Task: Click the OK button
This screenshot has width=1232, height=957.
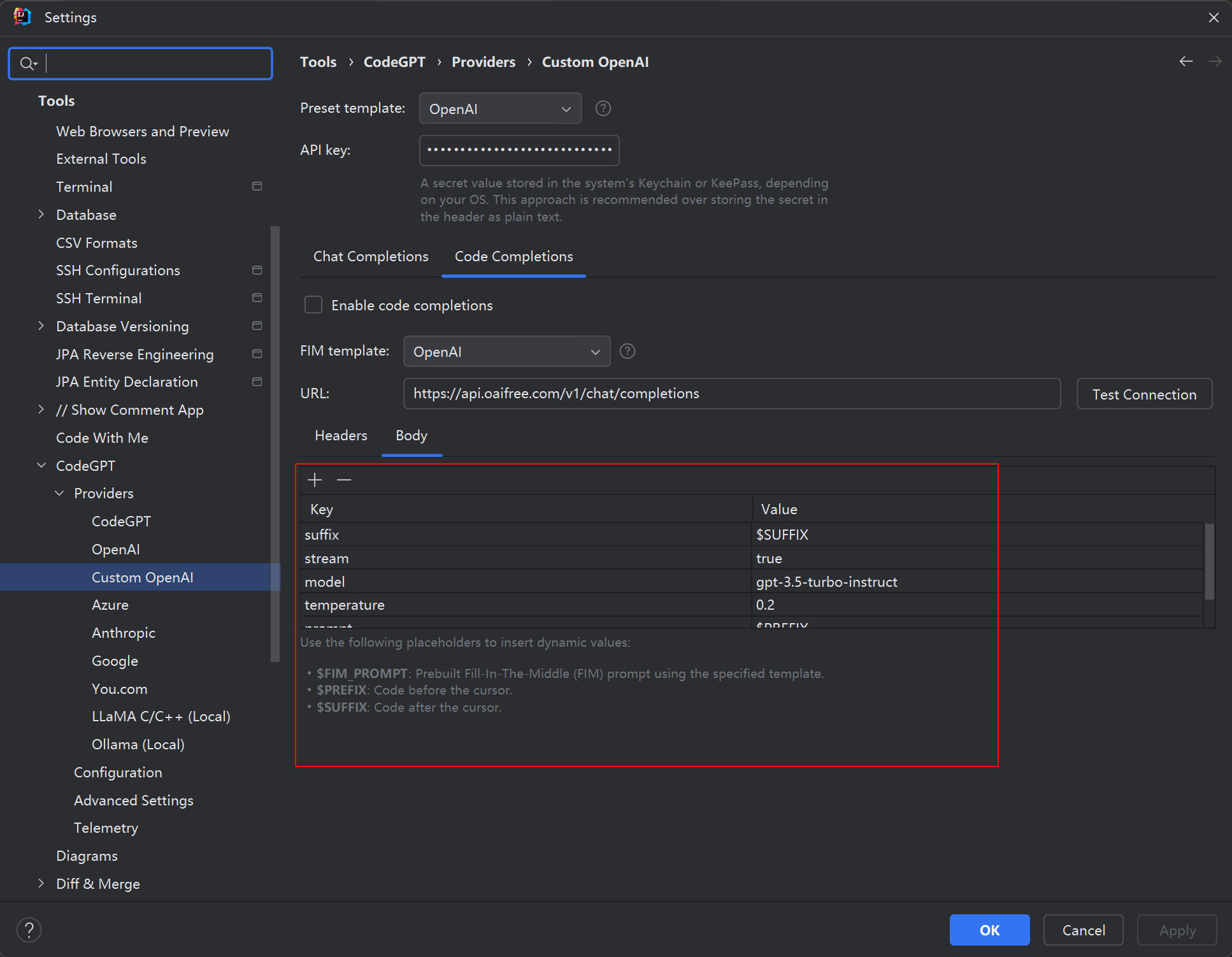Action: (989, 930)
